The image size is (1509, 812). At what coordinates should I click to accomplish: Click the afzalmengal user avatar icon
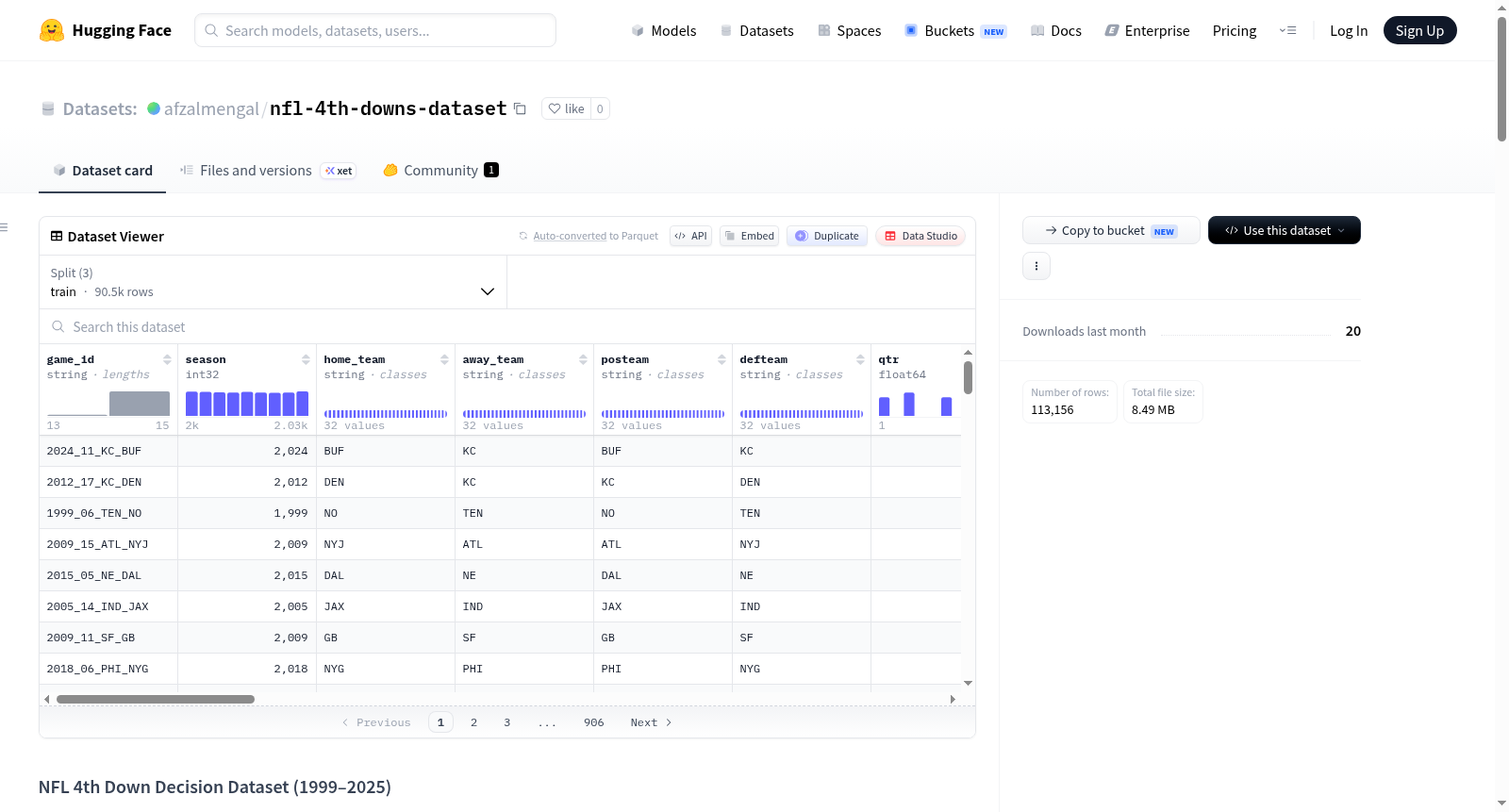pyautogui.click(x=154, y=108)
